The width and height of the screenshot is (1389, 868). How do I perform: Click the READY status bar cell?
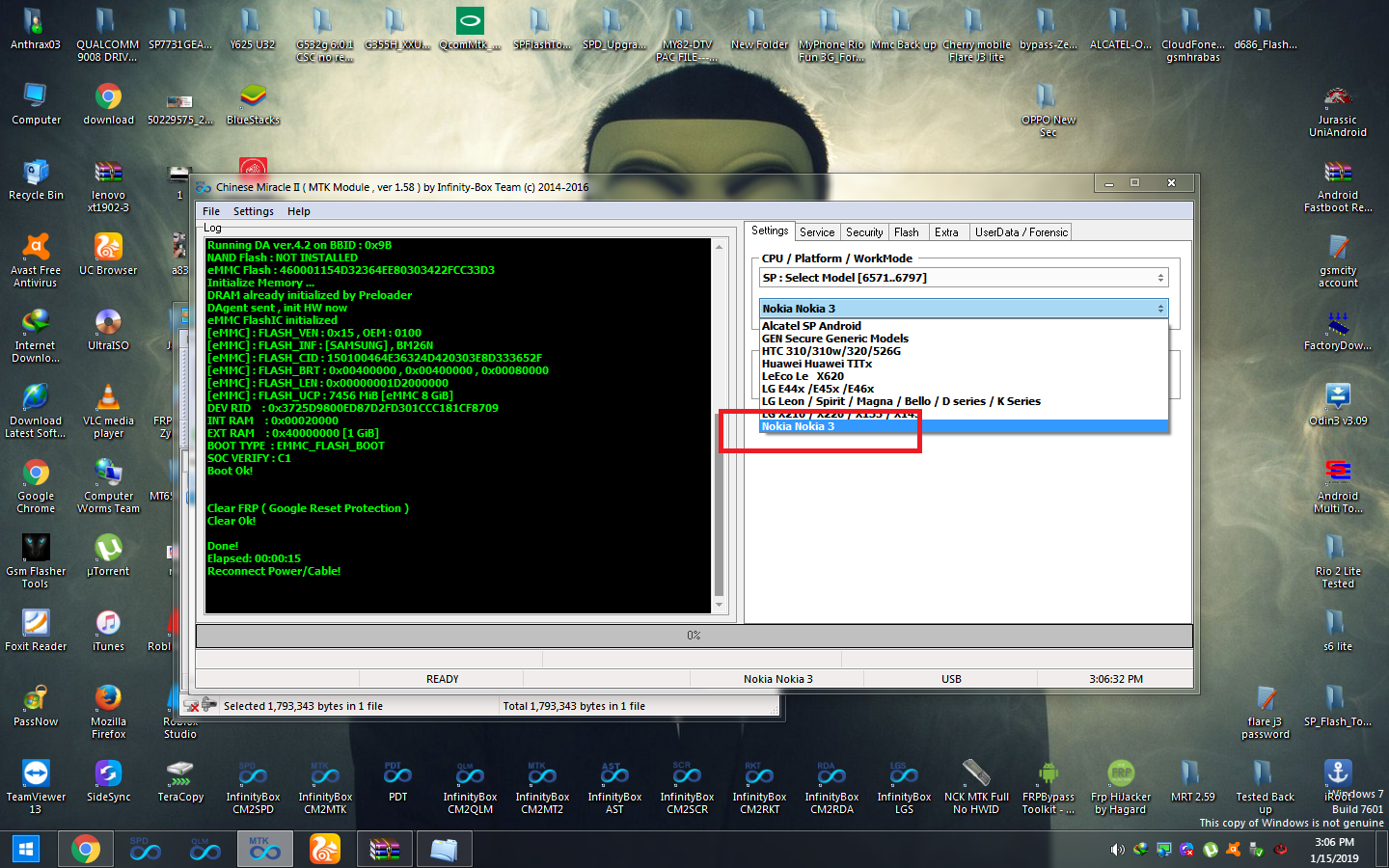click(443, 679)
